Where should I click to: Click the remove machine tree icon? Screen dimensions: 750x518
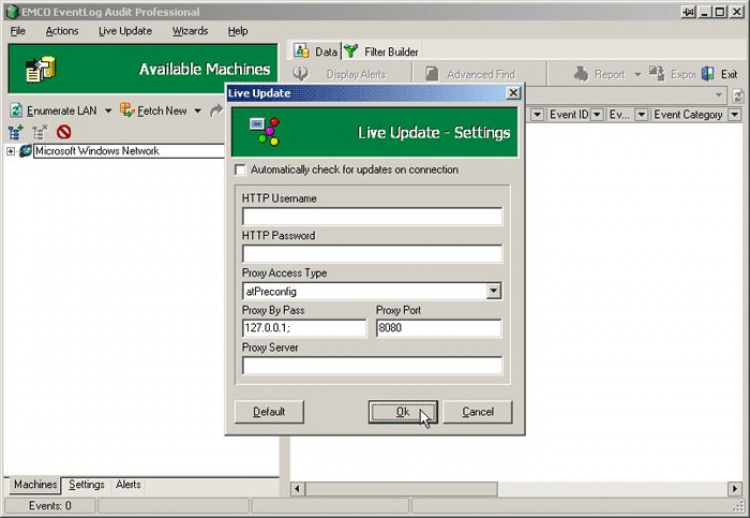point(40,132)
